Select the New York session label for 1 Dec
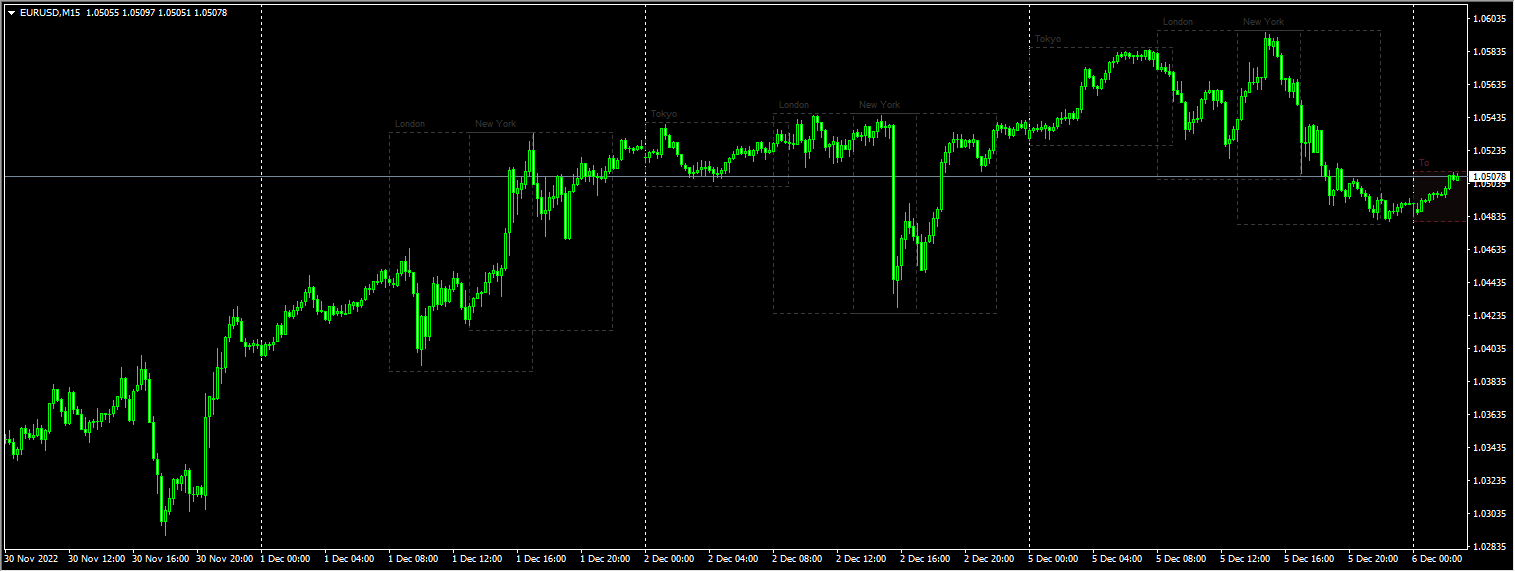 pyautogui.click(x=496, y=125)
